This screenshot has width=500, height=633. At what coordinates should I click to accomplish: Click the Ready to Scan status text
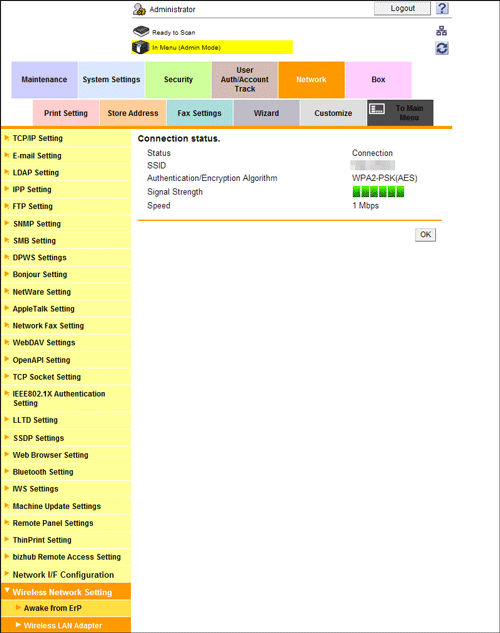point(174,32)
